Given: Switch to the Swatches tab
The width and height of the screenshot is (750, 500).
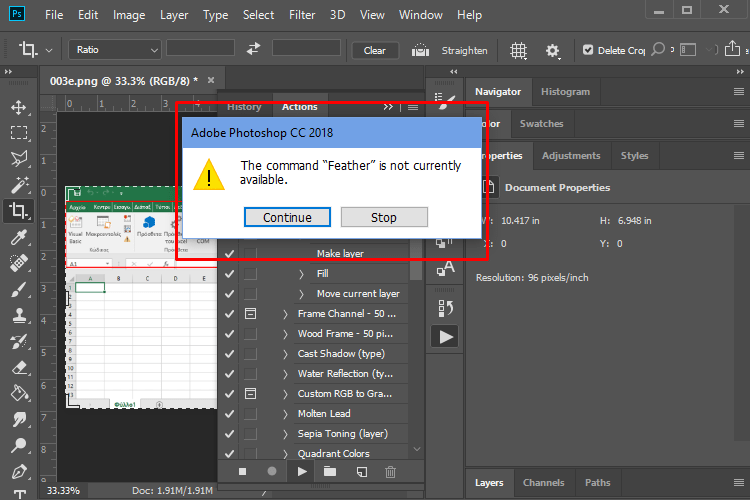Looking at the screenshot, I should pos(541,123).
